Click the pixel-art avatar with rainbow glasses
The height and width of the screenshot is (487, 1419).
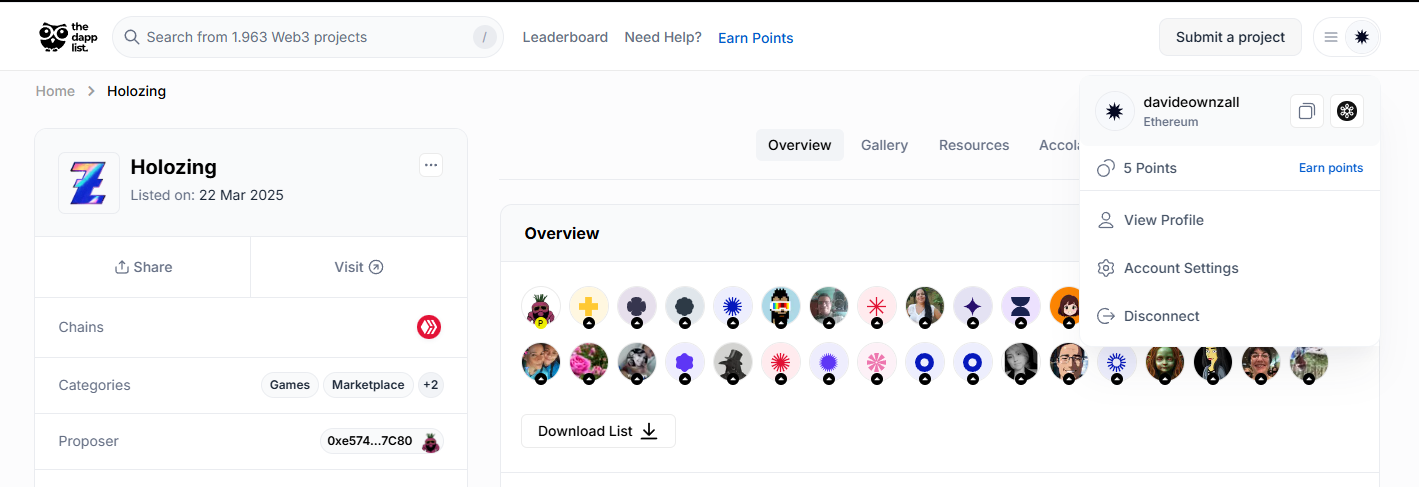click(781, 306)
